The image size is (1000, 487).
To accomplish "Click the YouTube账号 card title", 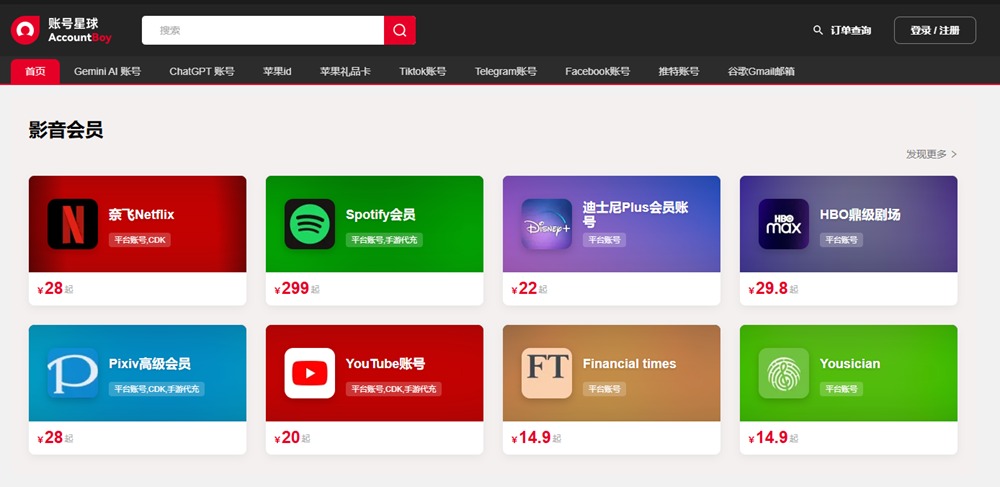I will pyautogui.click(x=385, y=363).
